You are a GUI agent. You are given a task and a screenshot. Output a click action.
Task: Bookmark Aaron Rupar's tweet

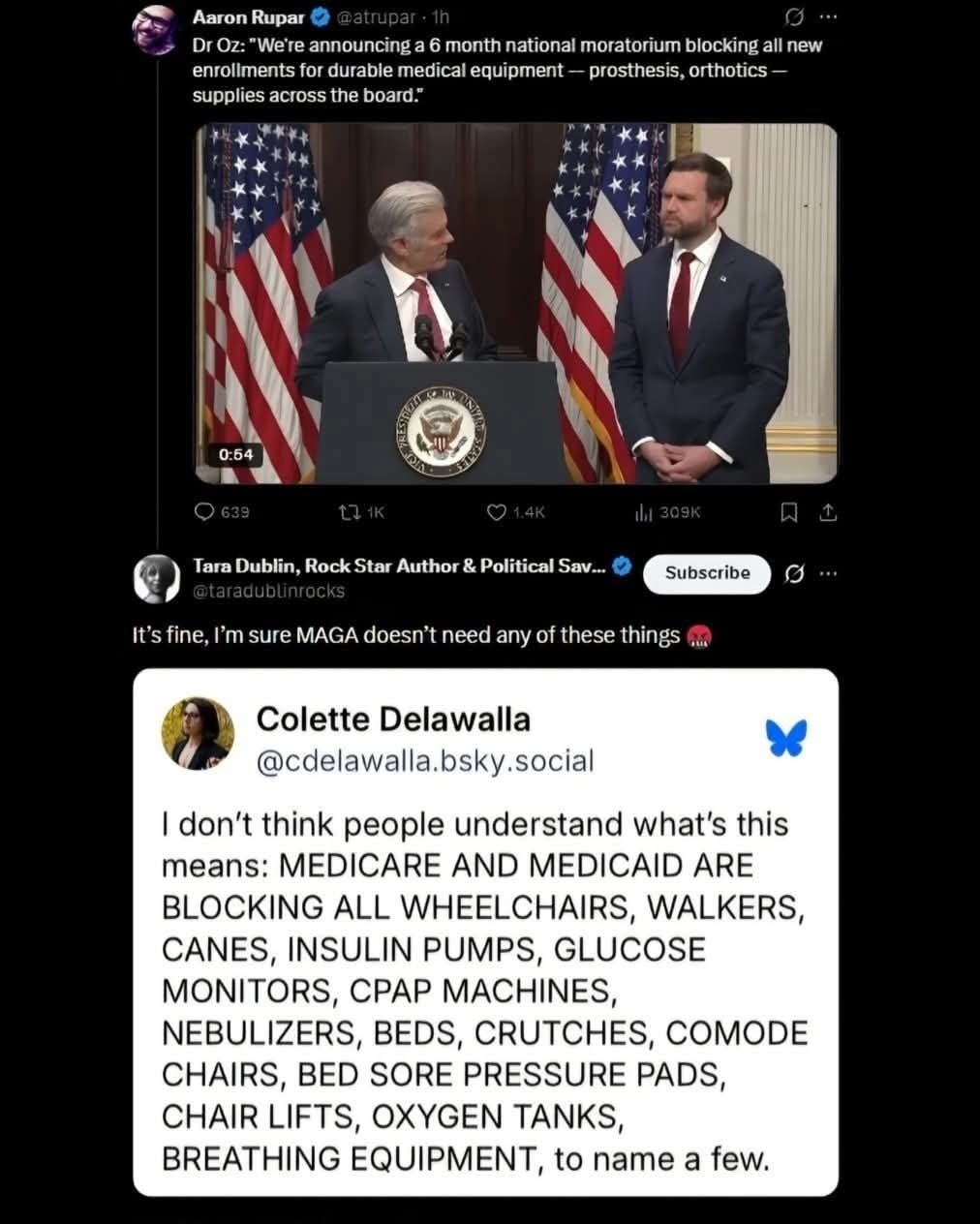[x=789, y=512]
